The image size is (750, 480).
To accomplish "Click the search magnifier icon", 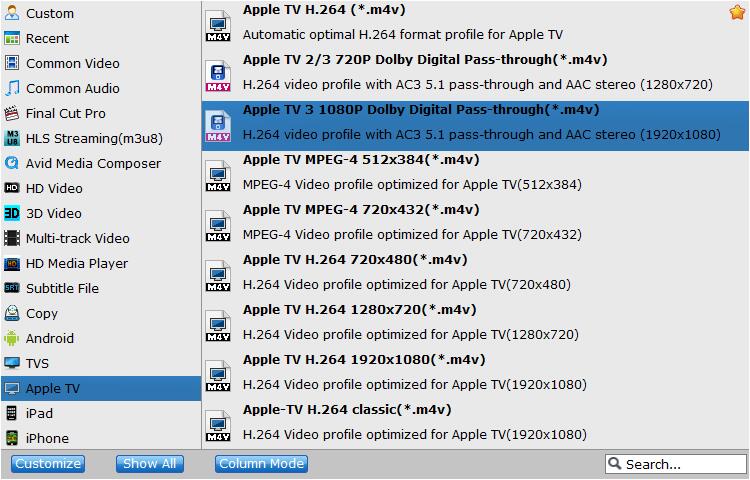I will click(x=615, y=463).
